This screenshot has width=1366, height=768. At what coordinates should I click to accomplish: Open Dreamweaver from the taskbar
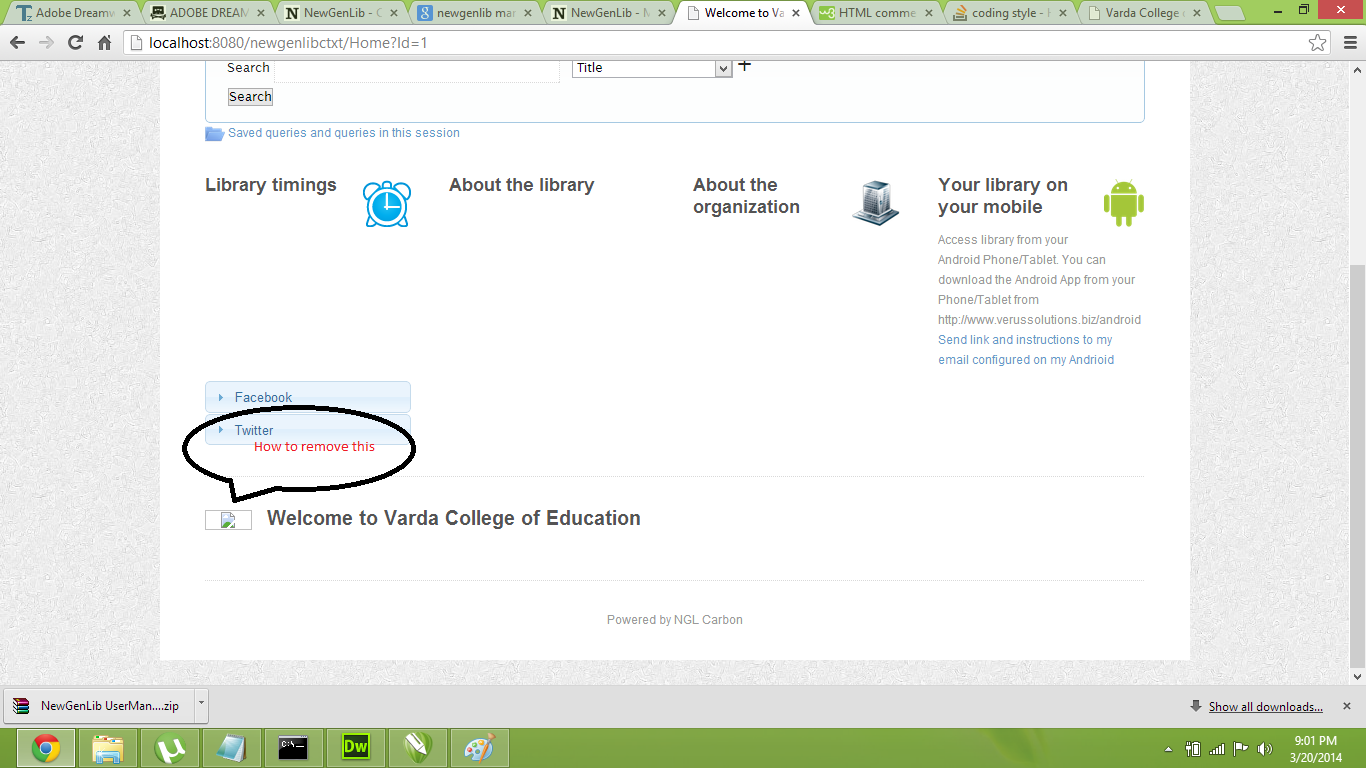[x=356, y=747]
